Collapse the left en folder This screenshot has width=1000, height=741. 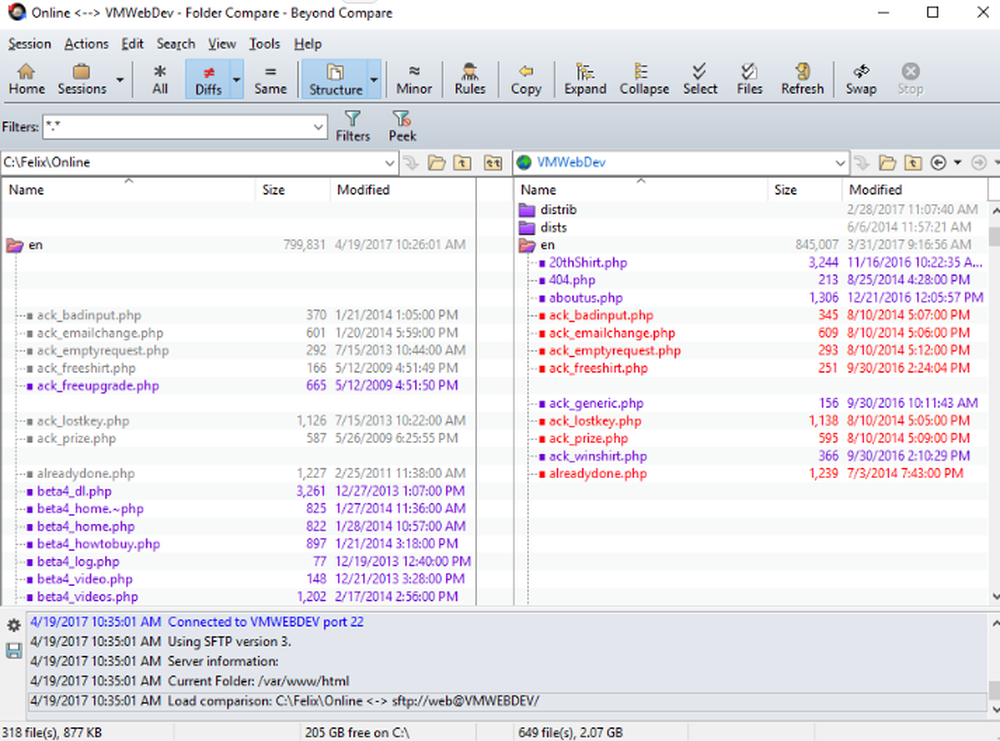tap(14, 245)
